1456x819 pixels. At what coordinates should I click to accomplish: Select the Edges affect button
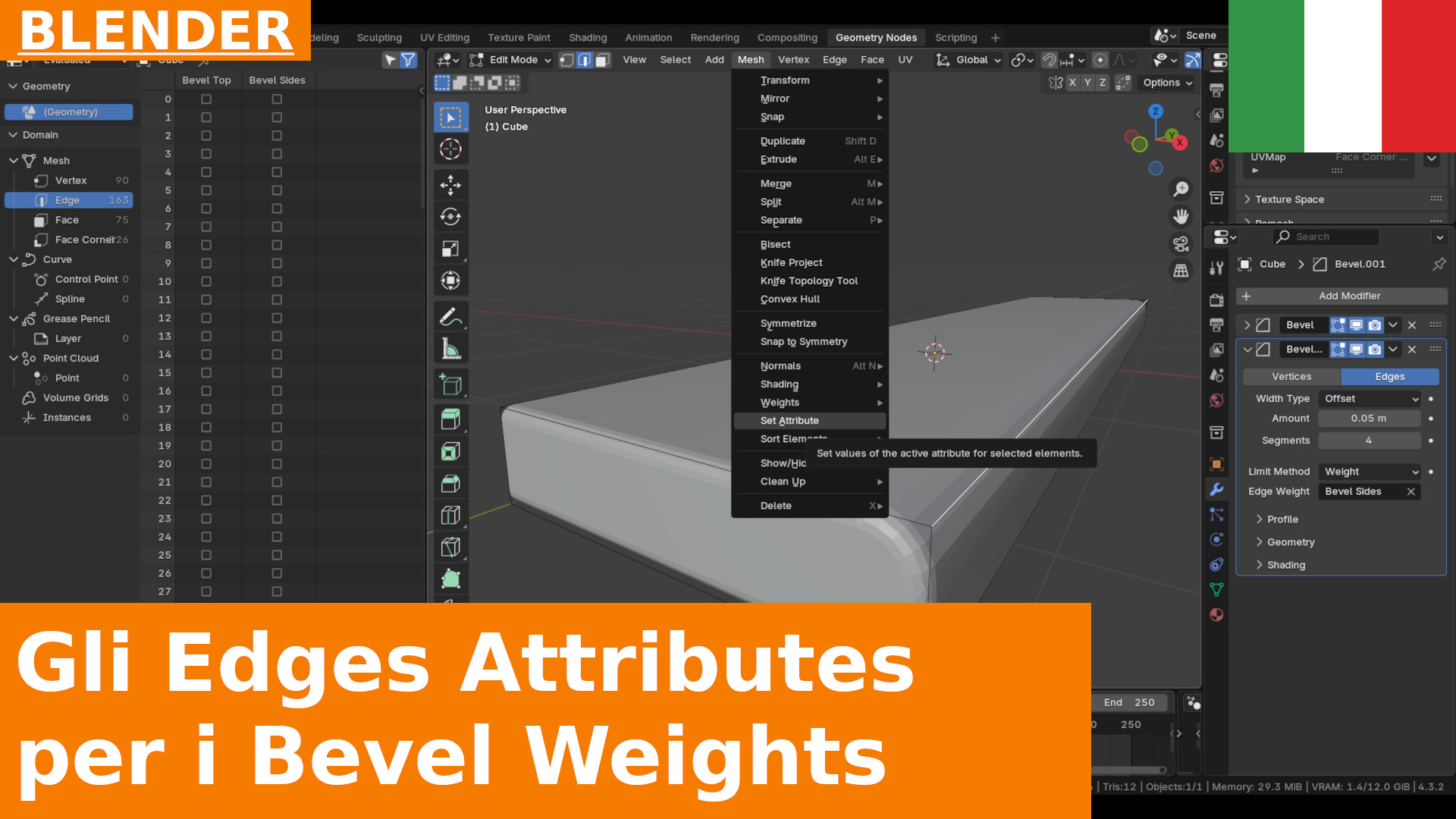click(1390, 377)
